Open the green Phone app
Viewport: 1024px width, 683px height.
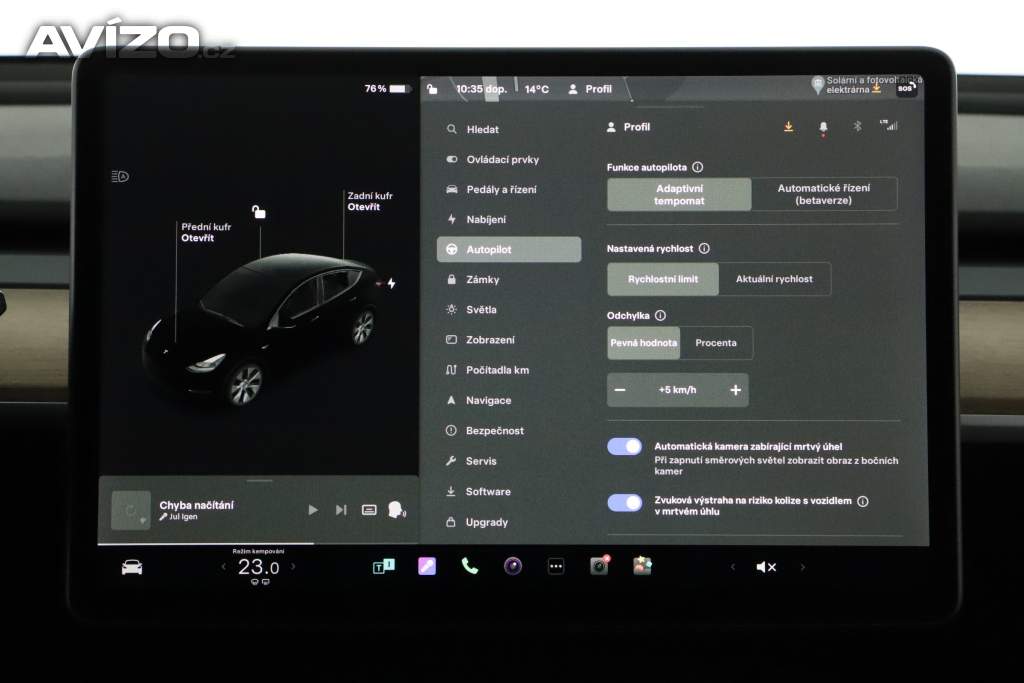[470, 566]
